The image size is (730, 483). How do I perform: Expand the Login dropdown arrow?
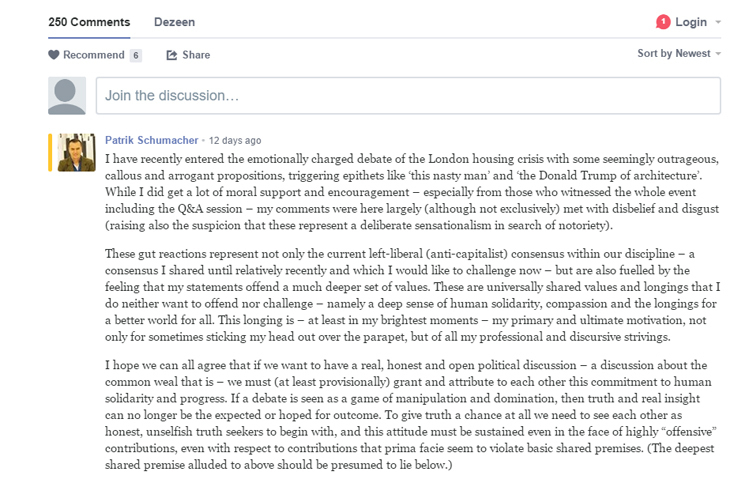pos(718,22)
